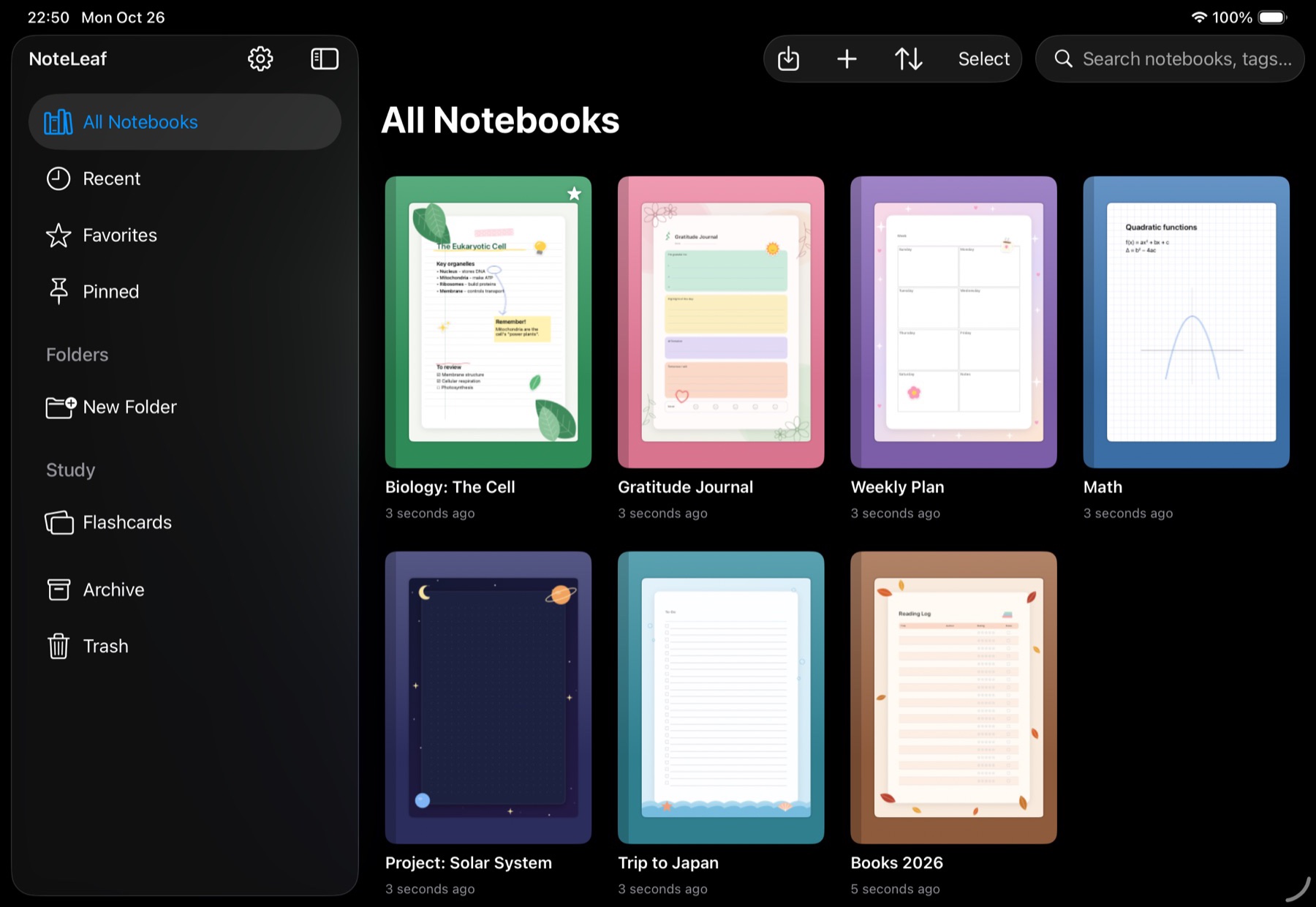1316x907 pixels.
Task: Click the Archive box icon
Action: pos(58,590)
